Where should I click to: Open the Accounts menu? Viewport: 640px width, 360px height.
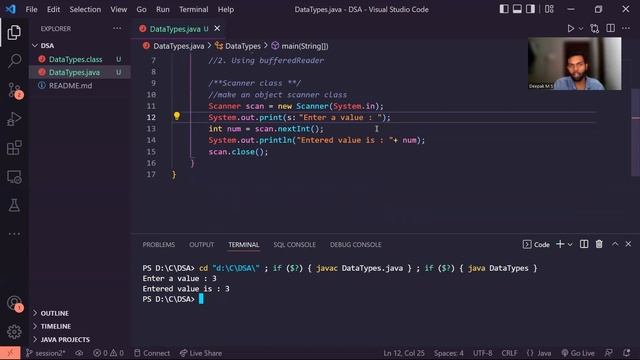pyautogui.click(x=14, y=303)
